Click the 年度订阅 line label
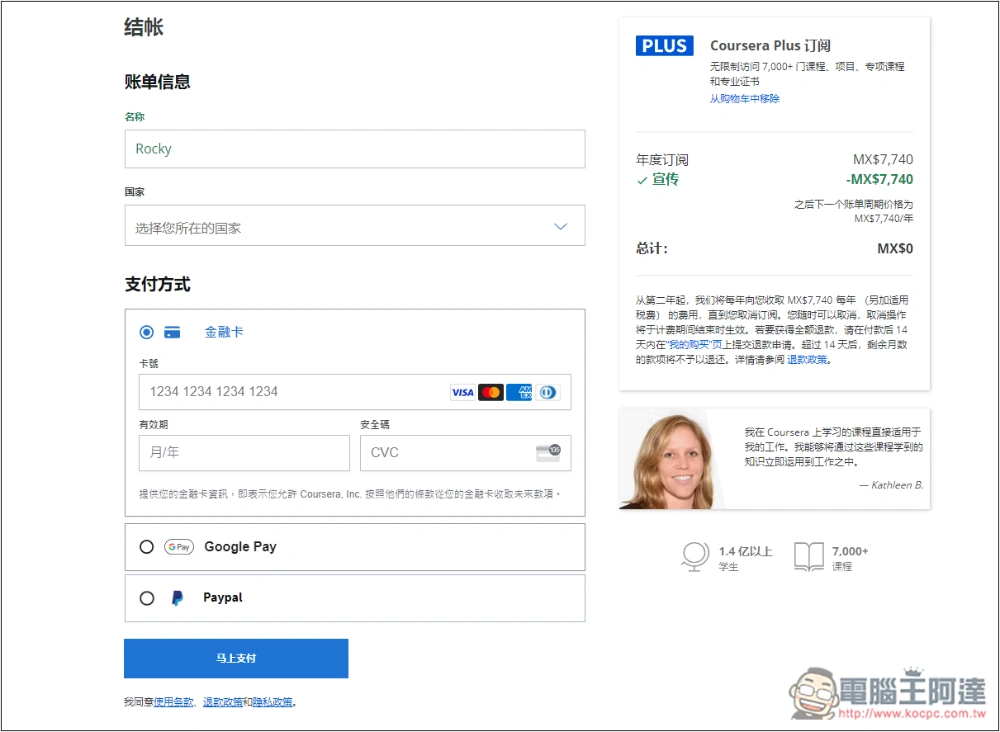Image resolution: width=1000 pixels, height=732 pixels. [x=662, y=160]
